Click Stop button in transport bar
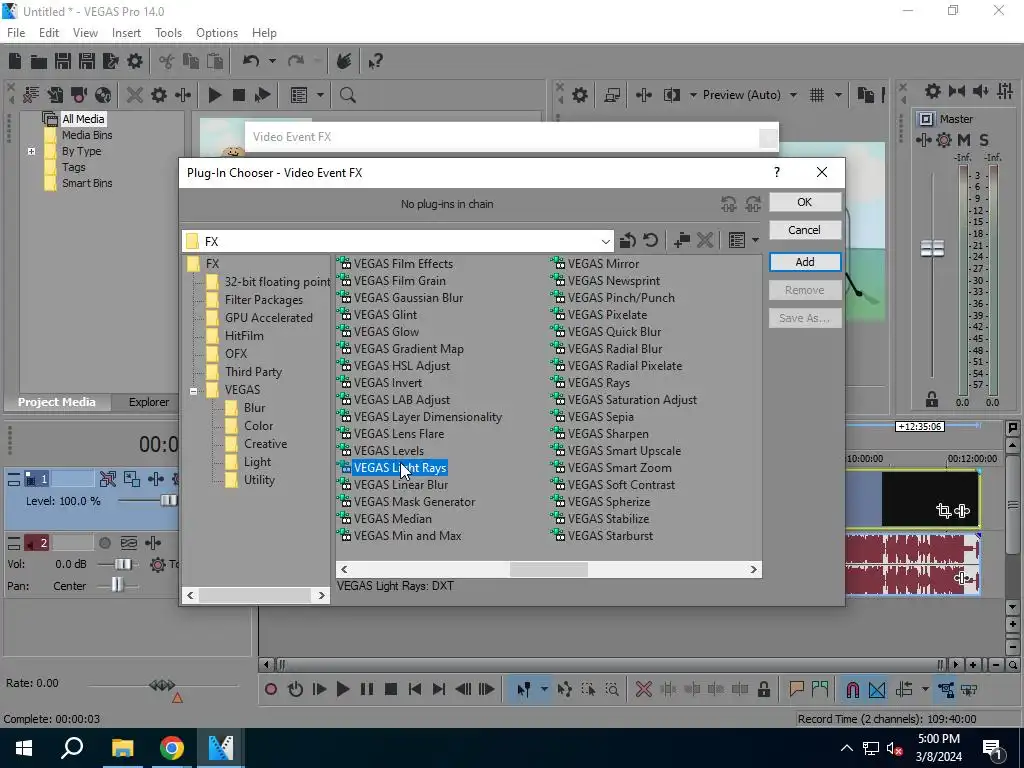 (x=391, y=689)
